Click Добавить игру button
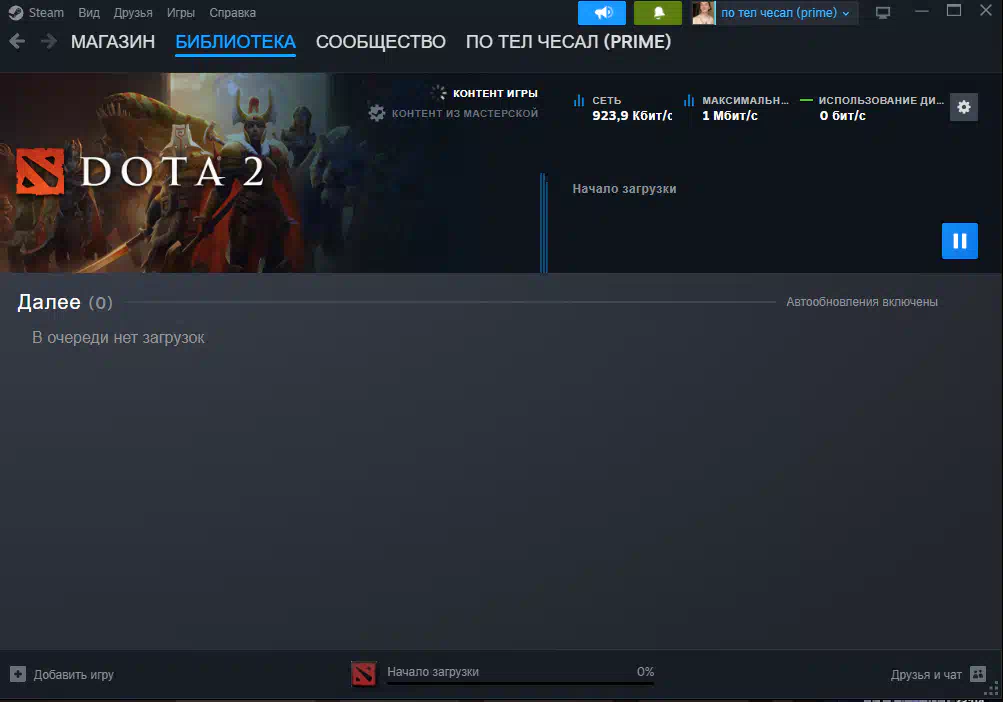1003x702 pixels. point(62,674)
